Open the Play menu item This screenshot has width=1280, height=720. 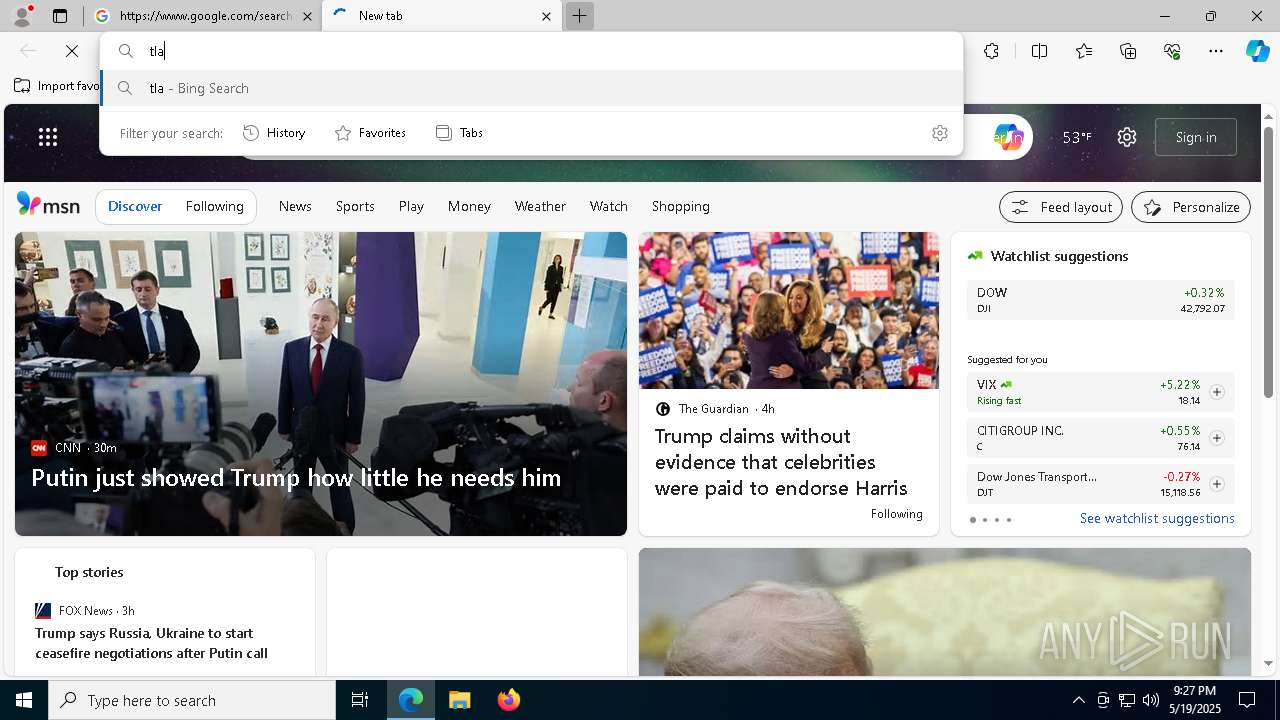411,206
